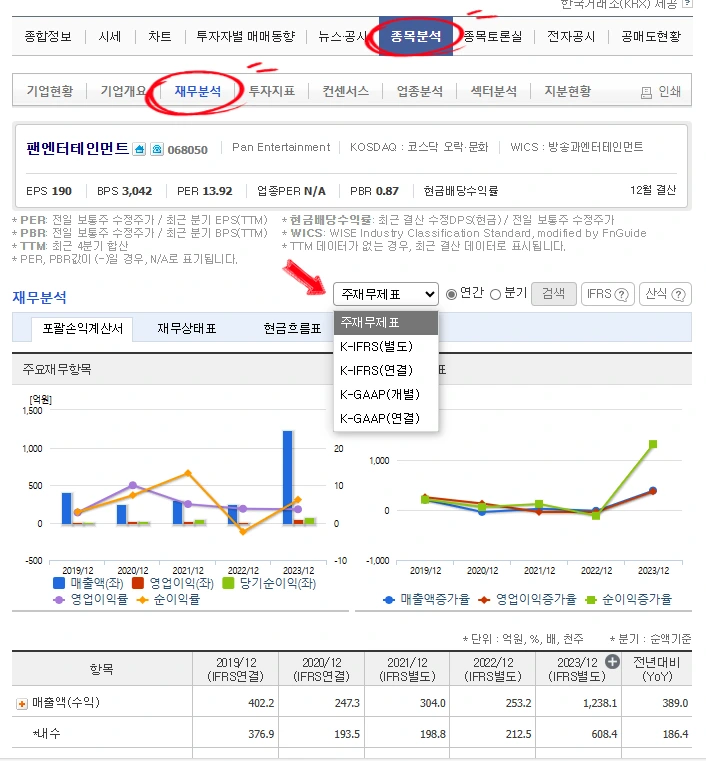The image size is (706, 761).
Task: Open the 종목토론실 tab
Action: click(493, 36)
